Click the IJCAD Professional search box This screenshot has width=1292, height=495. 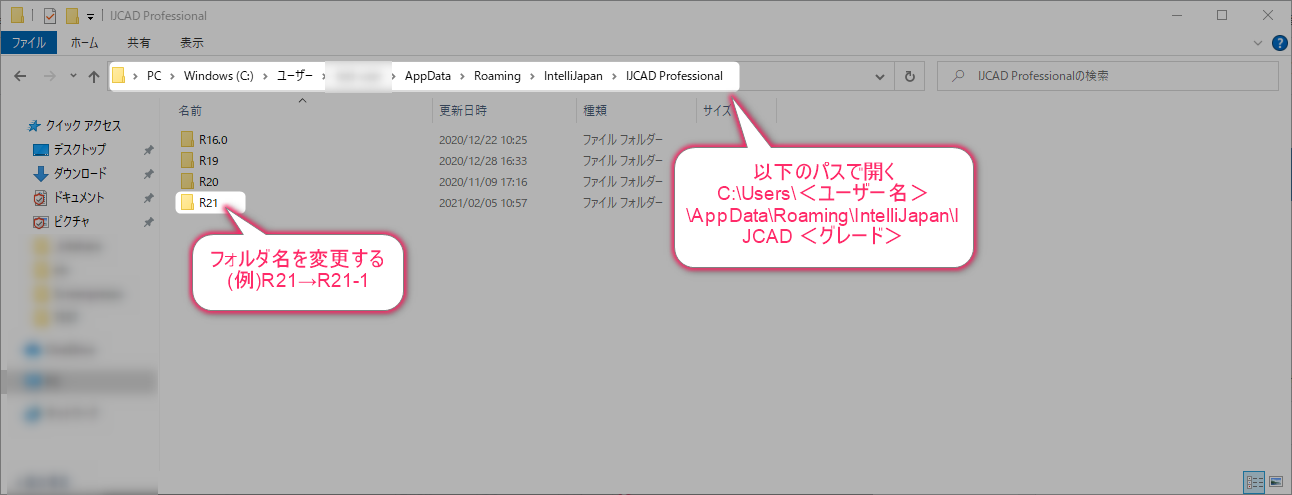coord(1108,76)
